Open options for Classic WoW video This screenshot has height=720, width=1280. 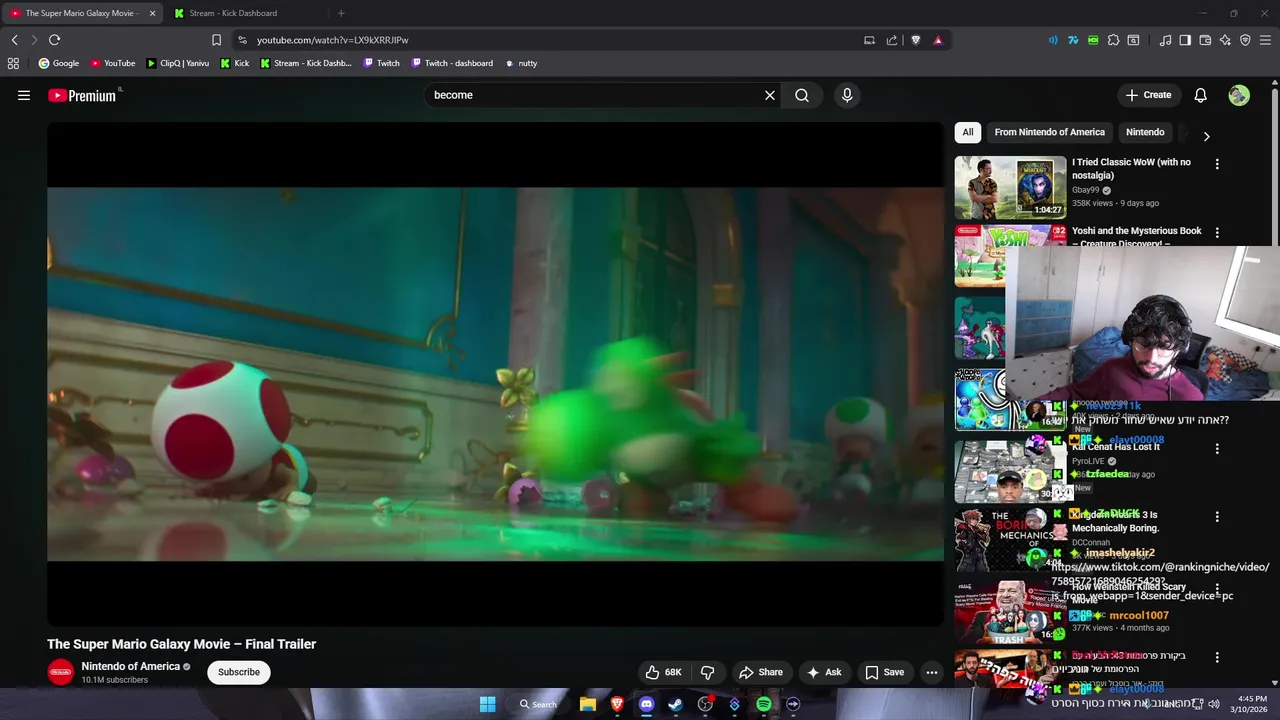coord(1217,164)
